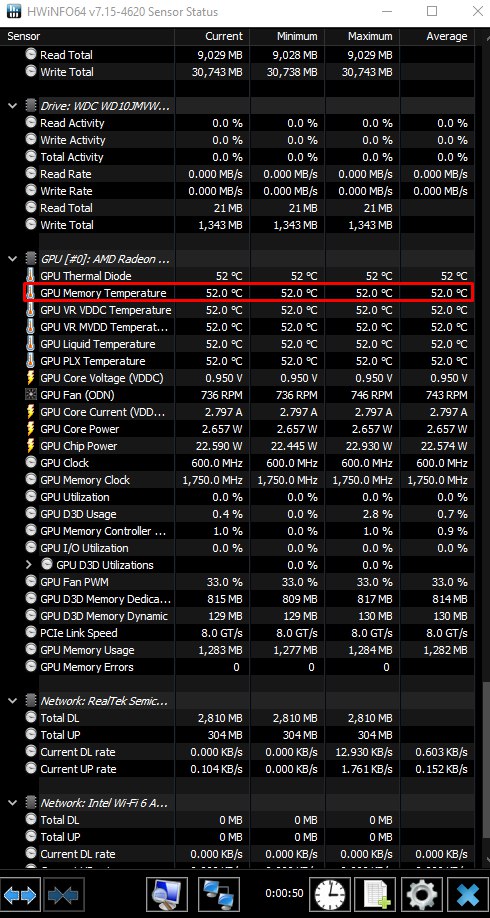Viewport: 490px width, 918px height.
Task: Select Current UP rate row under RealTek
Action: coord(248,768)
